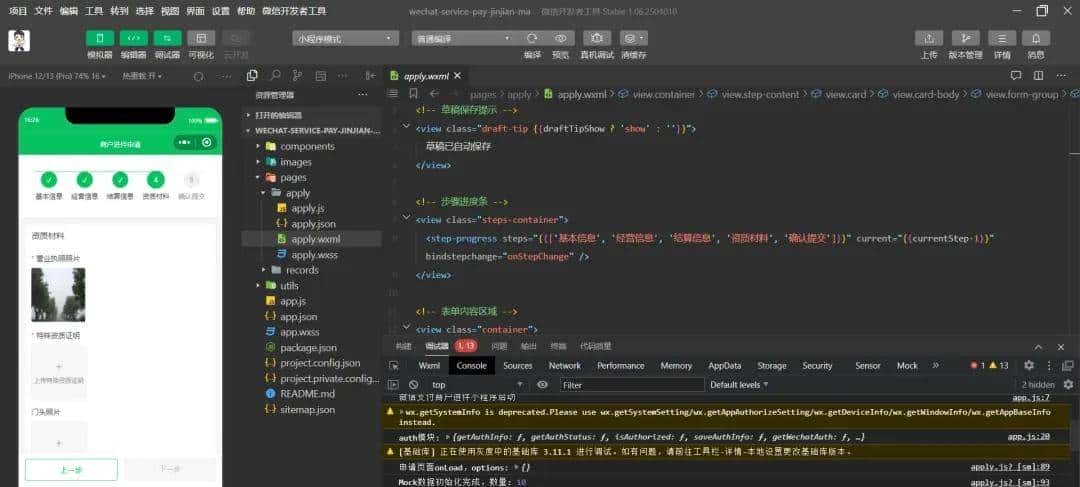Click the navigate back arrow in editor
Viewport: 1080px width, 487px height.
(434, 94)
